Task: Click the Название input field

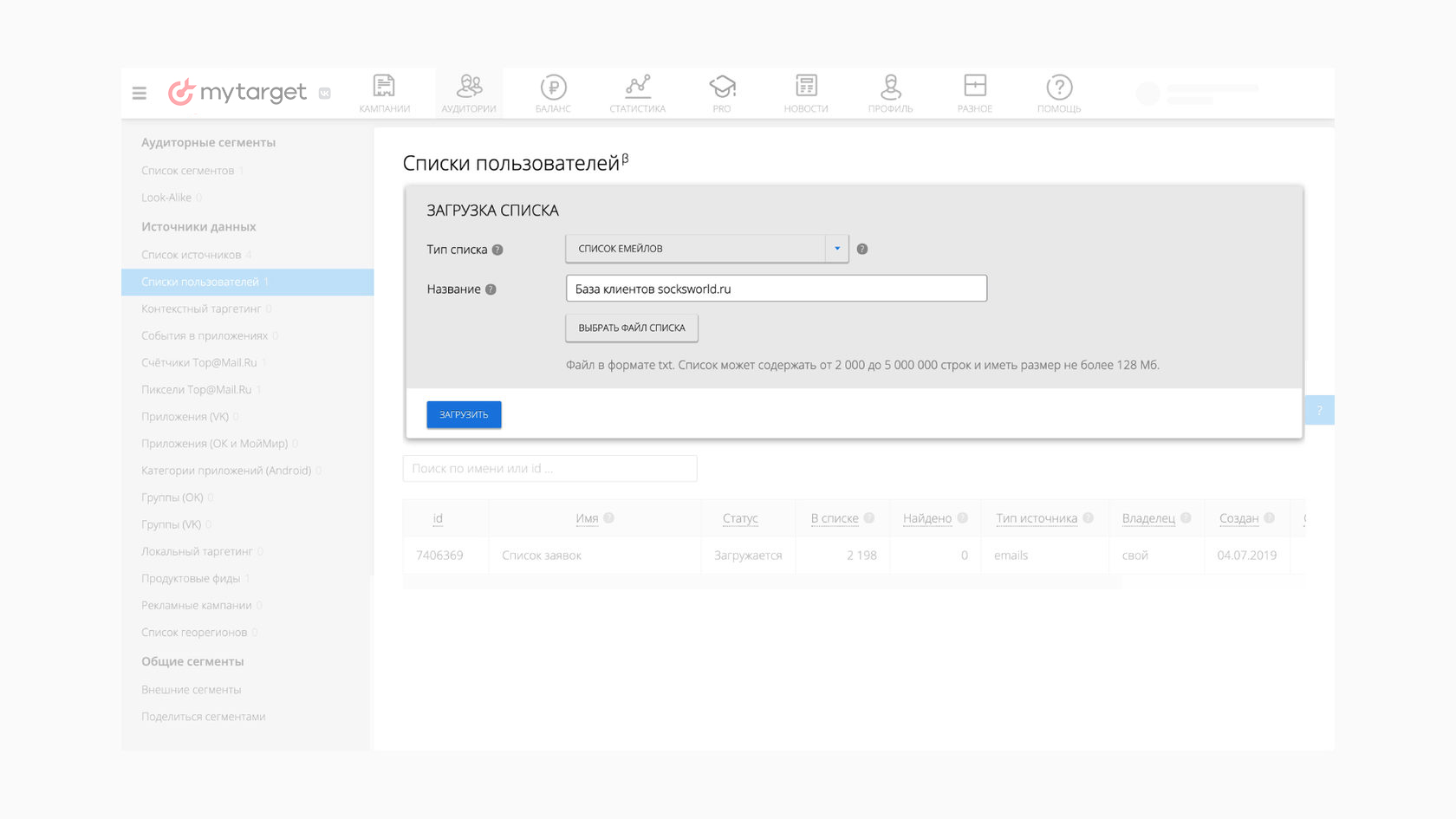Action: [777, 289]
